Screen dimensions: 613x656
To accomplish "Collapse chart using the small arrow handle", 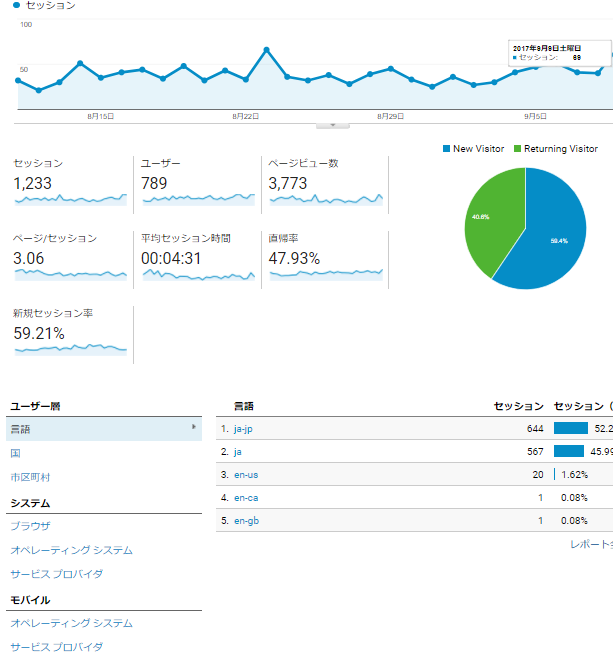I will tap(333, 126).
